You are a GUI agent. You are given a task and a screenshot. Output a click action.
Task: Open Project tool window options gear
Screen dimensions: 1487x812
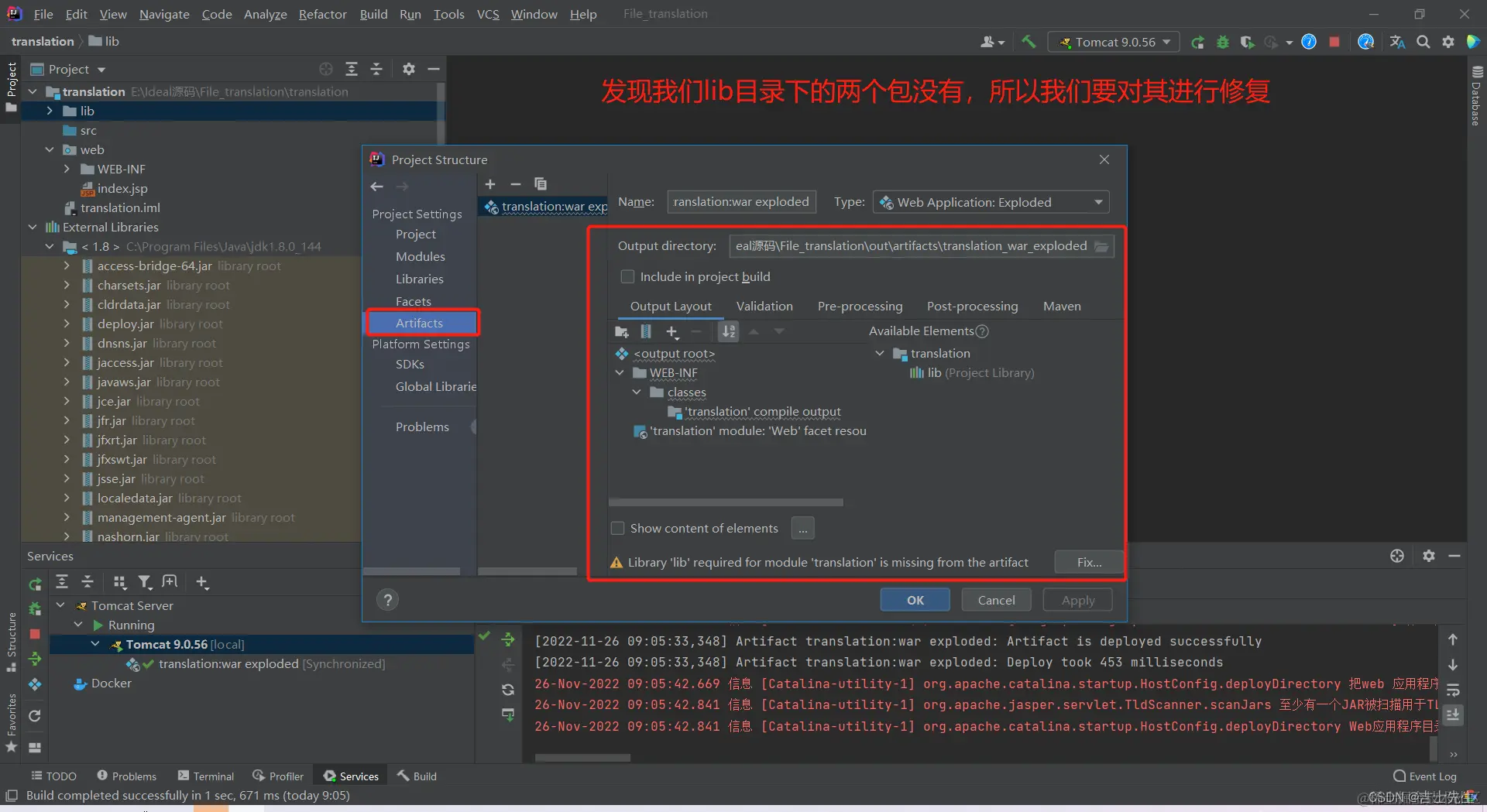409,69
